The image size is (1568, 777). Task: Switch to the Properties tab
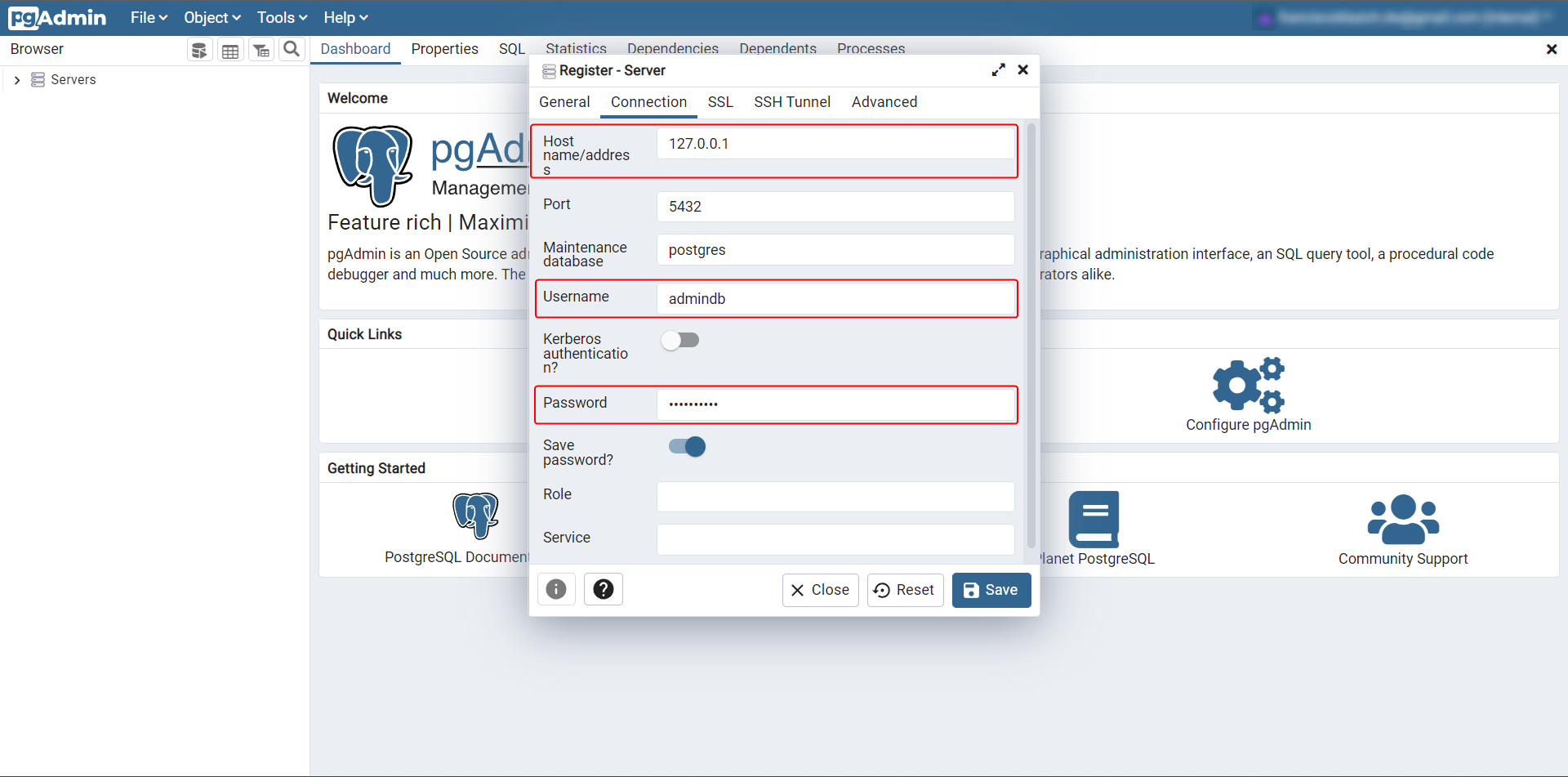pyautogui.click(x=444, y=49)
